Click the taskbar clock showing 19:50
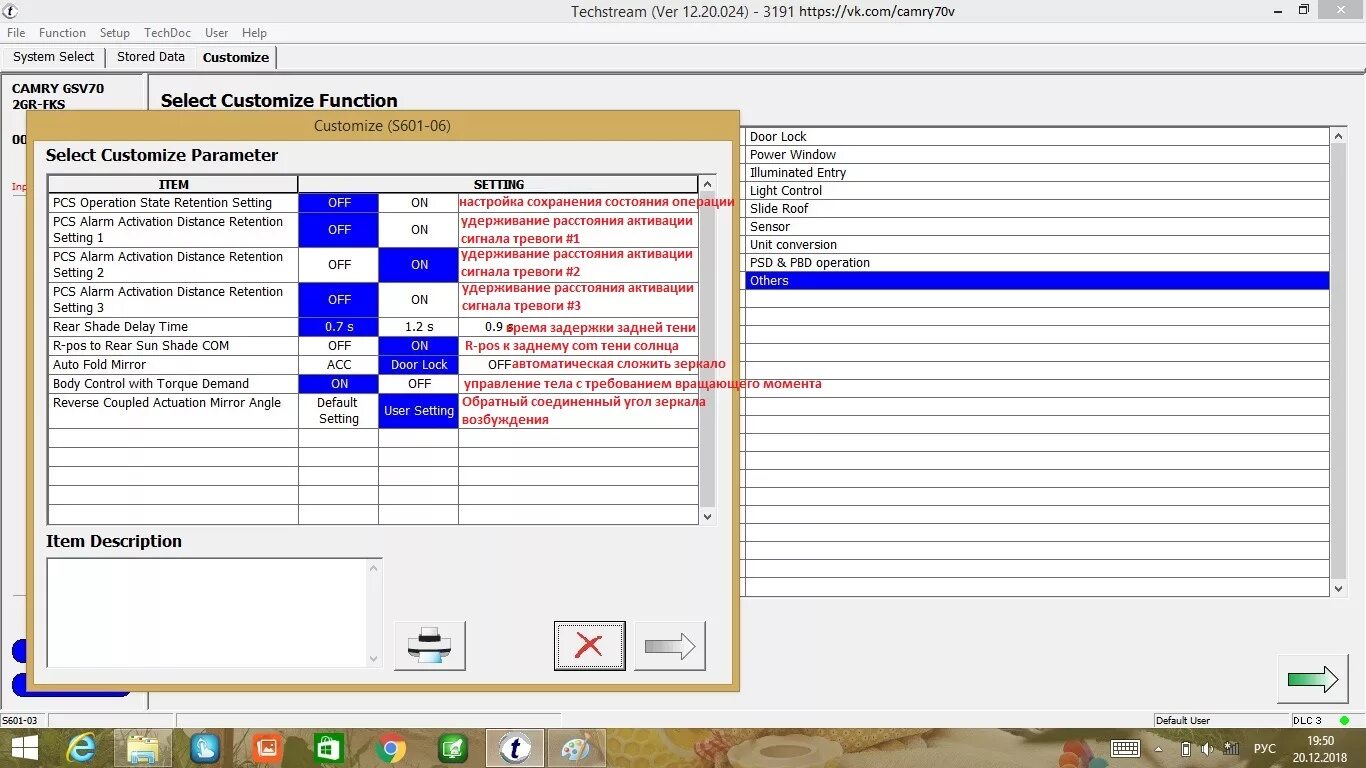Screen dimensions: 1366x768 1321,741
